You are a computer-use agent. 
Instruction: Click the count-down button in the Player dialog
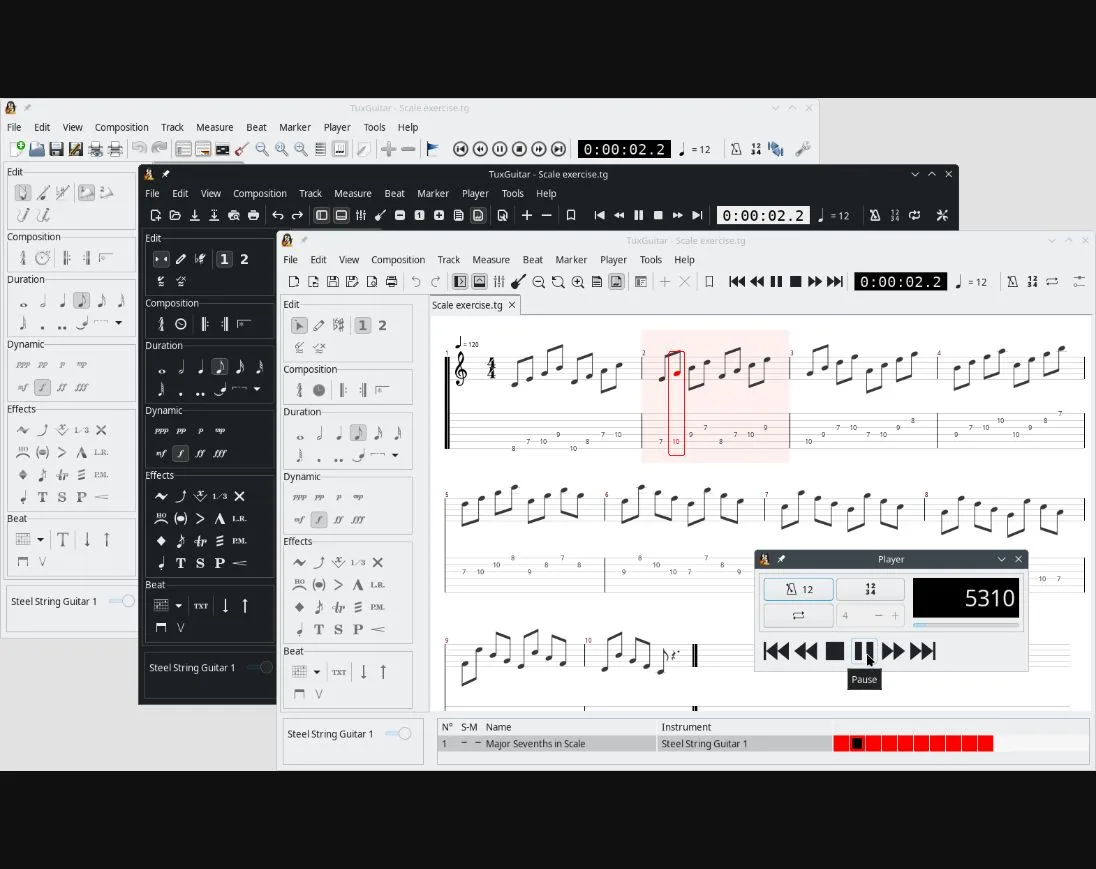pyautogui.click(x=870, y=589)
